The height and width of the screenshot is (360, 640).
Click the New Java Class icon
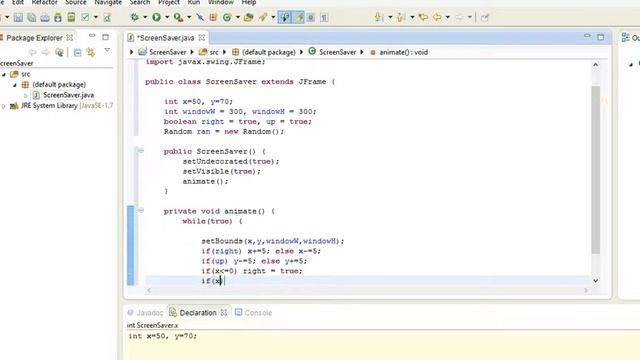pyautogui.click(x=227, y=17)
